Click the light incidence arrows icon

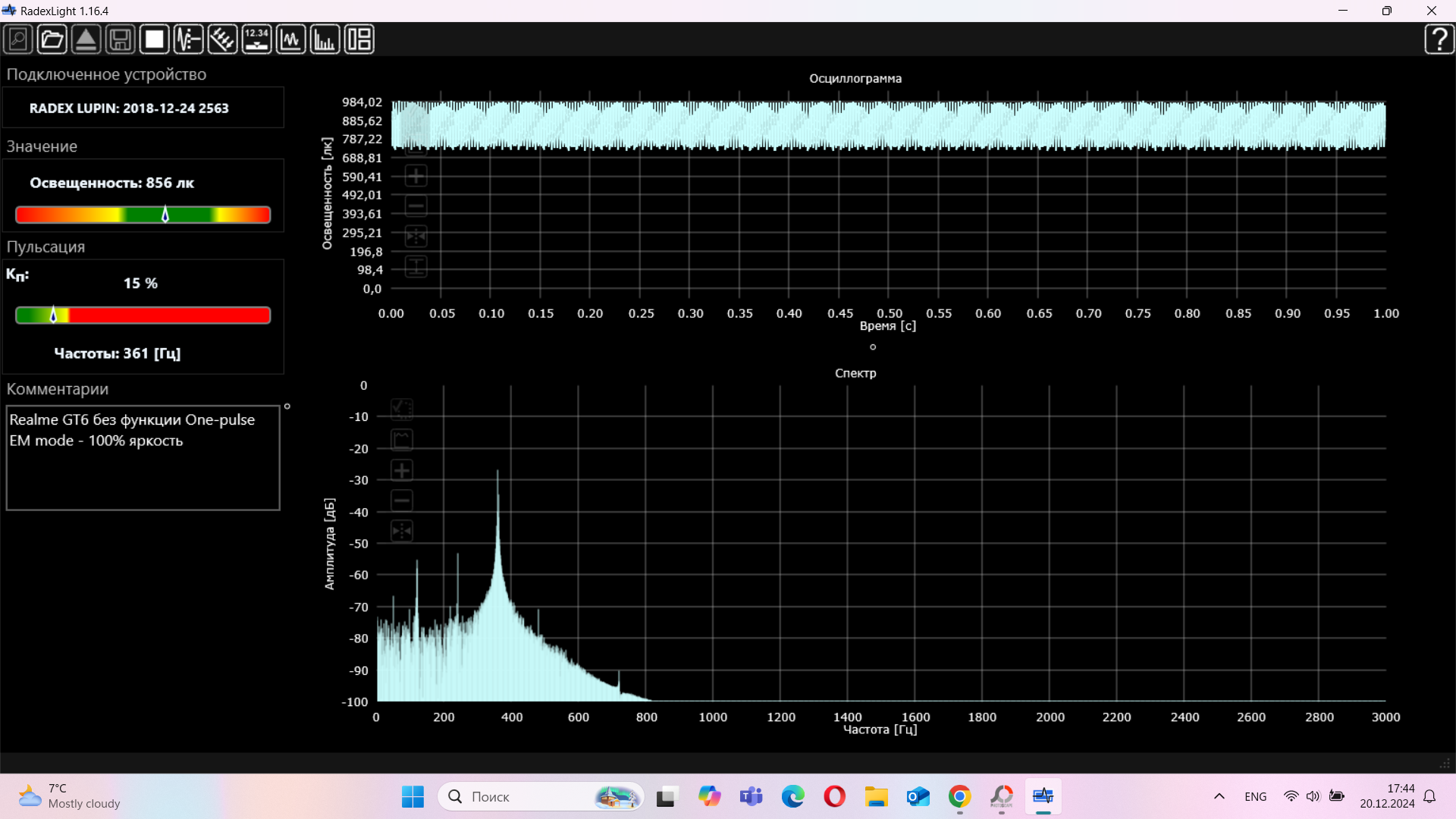tap(222, 39)
